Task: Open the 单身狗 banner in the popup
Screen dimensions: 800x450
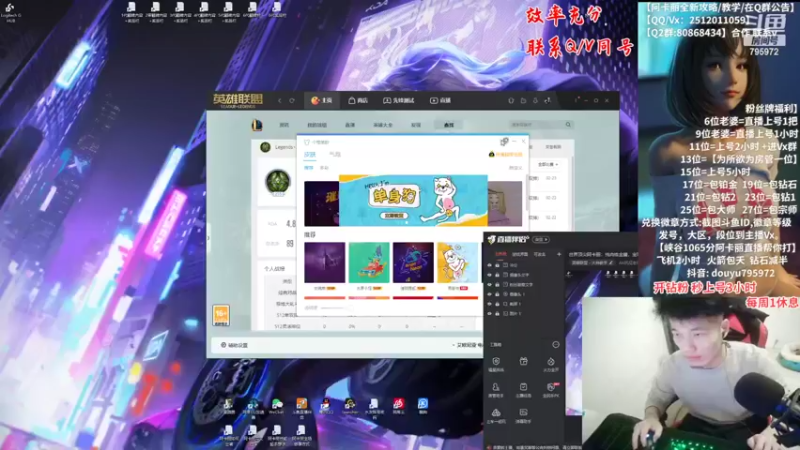Action: click(x=413, y=200)
